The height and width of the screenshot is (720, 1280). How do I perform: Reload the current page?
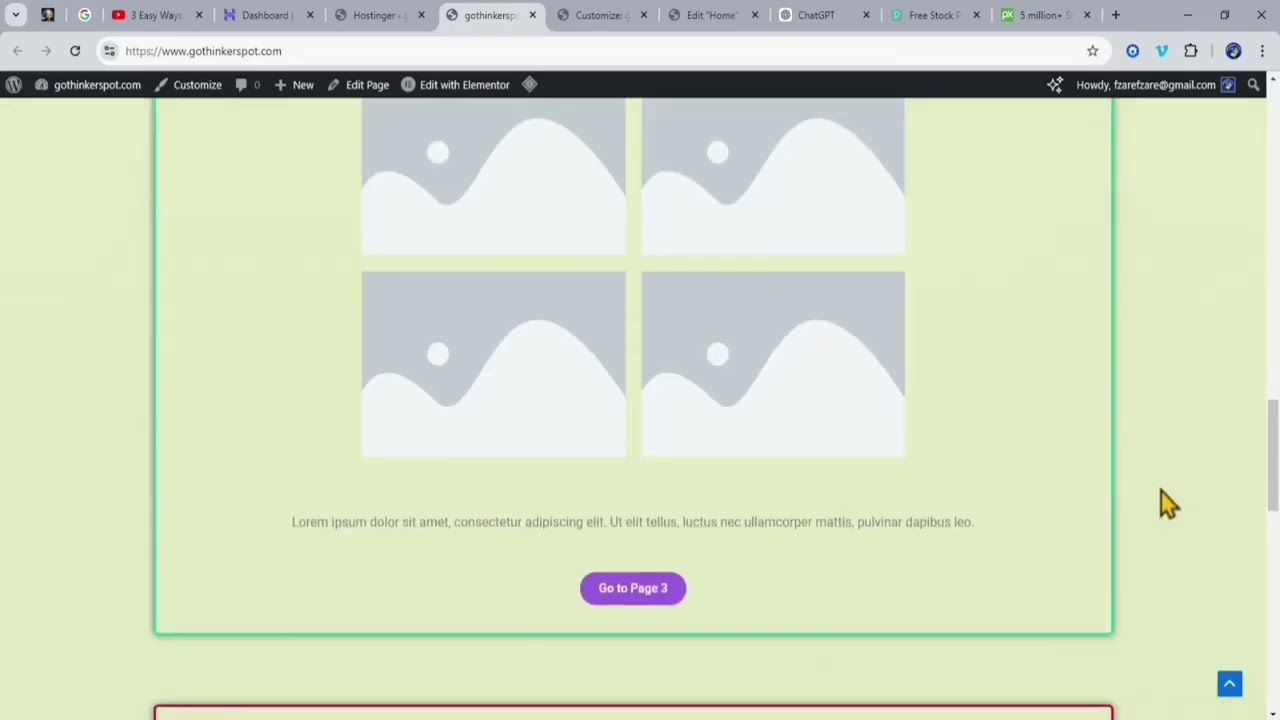(x=75, y=51)
